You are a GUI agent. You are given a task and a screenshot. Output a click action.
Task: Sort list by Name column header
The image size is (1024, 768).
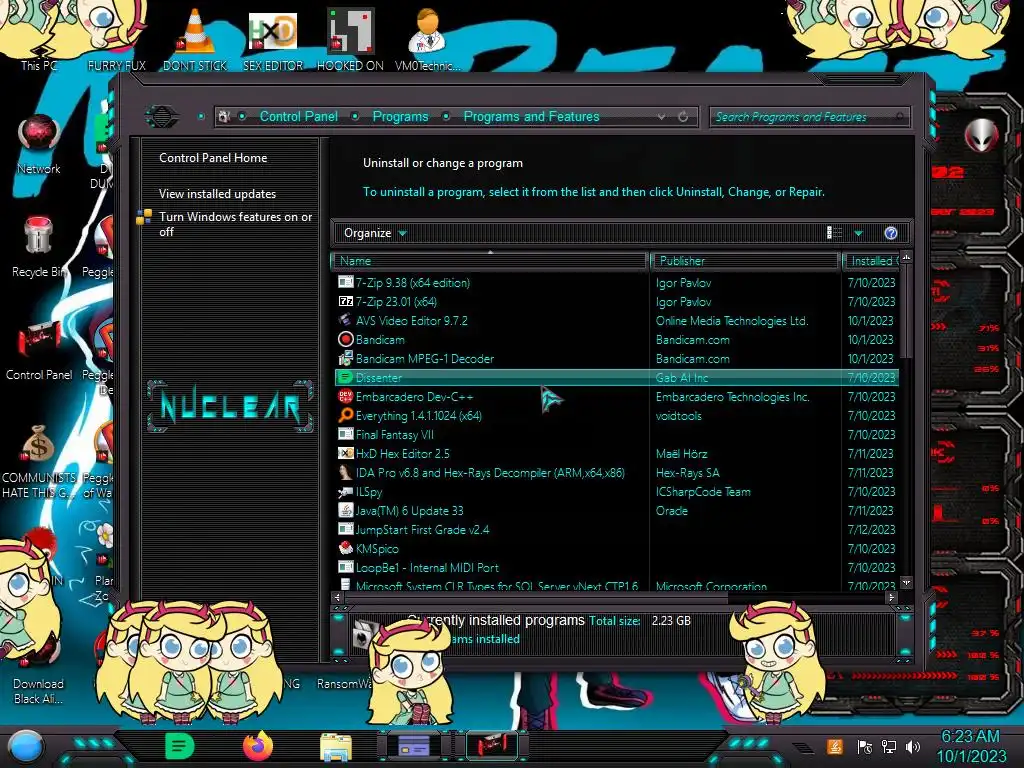[490, 261]
